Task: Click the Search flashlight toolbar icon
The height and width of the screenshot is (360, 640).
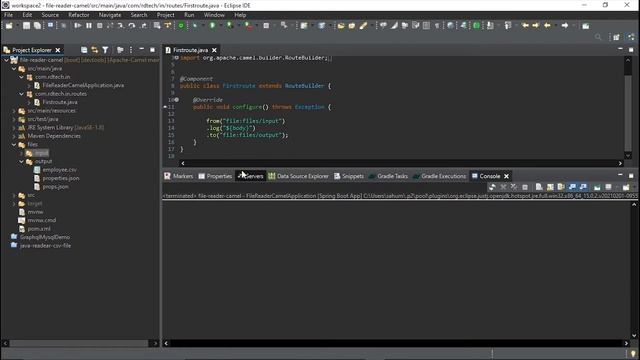Action: pos(363,26)
